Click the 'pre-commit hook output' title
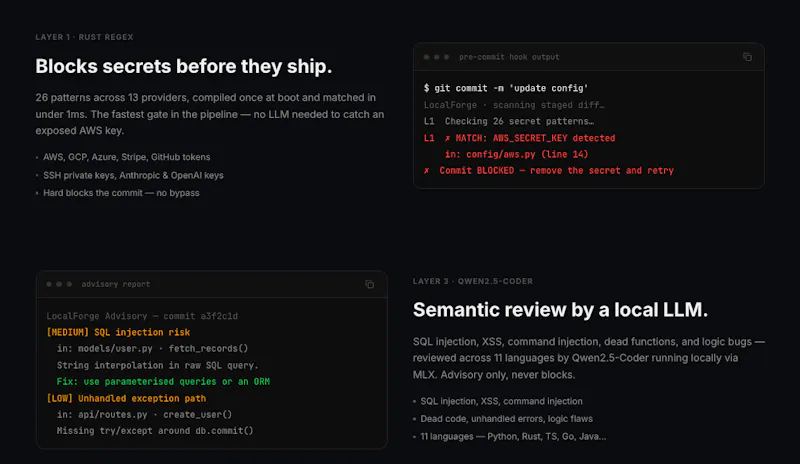This screenshot has height=464, width=800. tap(509, 57)
